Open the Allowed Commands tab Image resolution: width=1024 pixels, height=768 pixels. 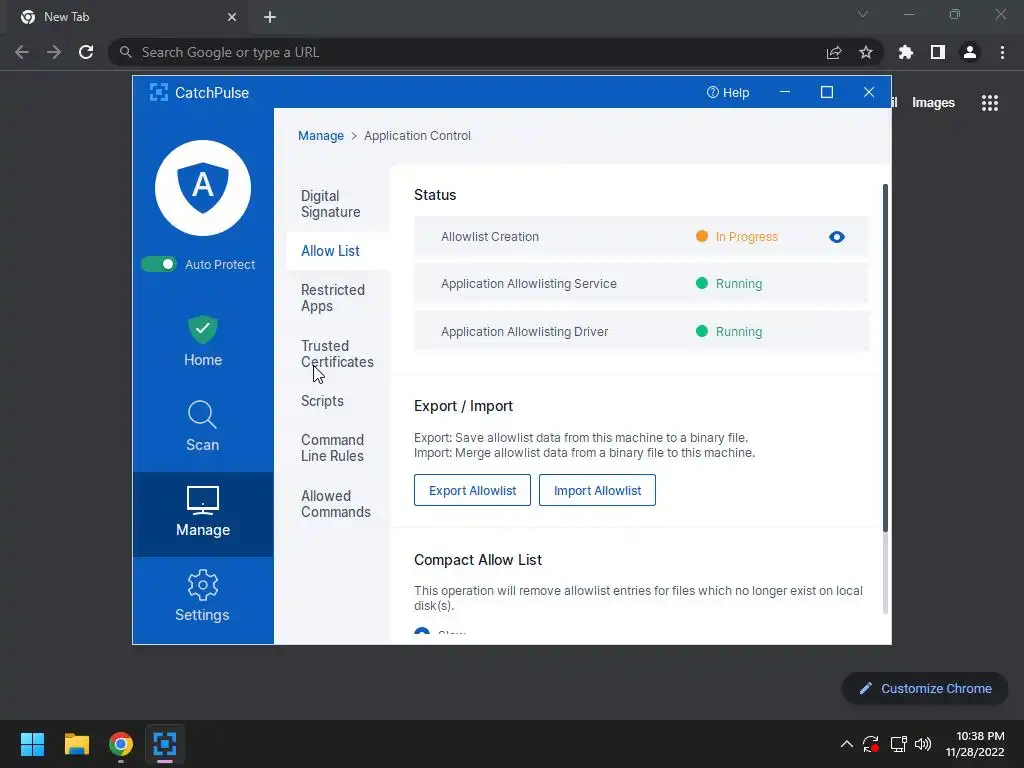click(x=336, y=504)
